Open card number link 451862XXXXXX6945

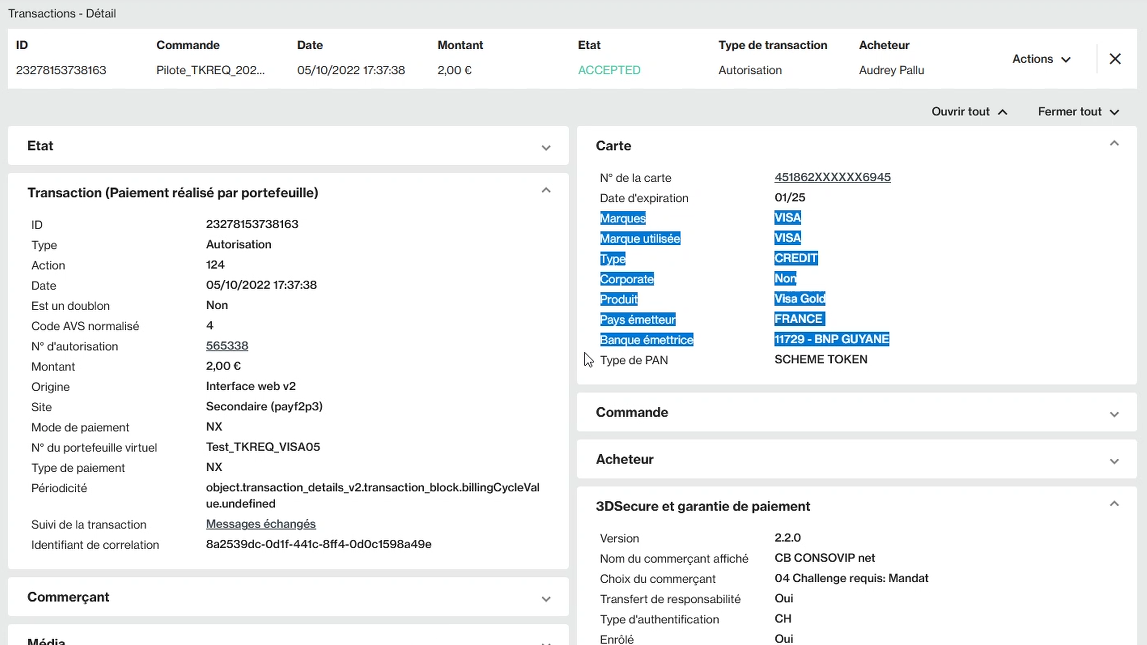tap(832, 177)
